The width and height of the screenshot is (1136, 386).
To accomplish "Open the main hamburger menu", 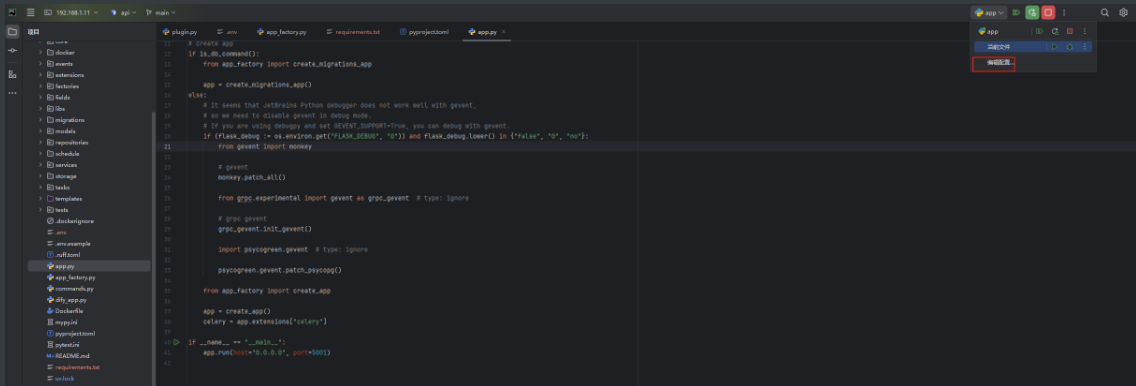I will pos(30,12).
